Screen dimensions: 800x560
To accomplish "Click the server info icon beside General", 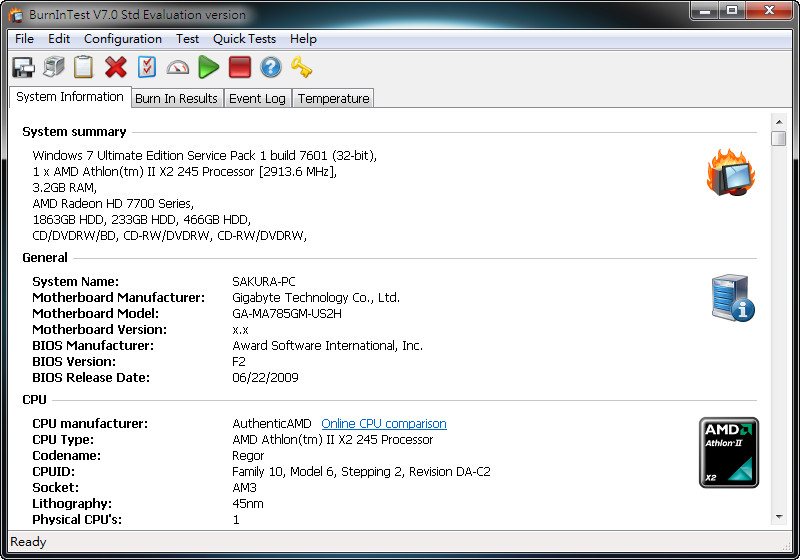I will tap(733, 298).
